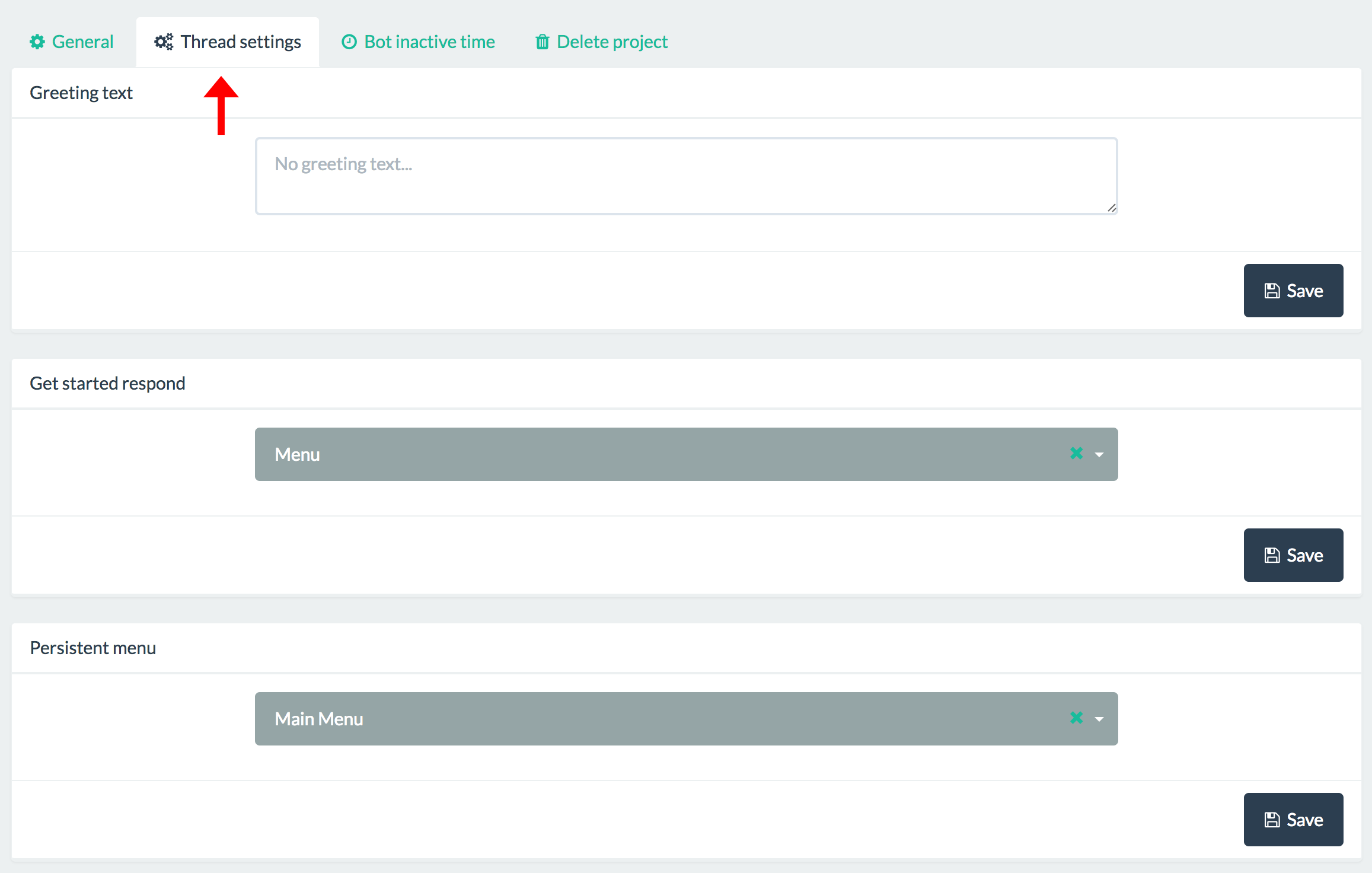Open the Bot inactive time tab
Image resolution: width=1372 pixels, height=873 pixels.
point(429,42)
